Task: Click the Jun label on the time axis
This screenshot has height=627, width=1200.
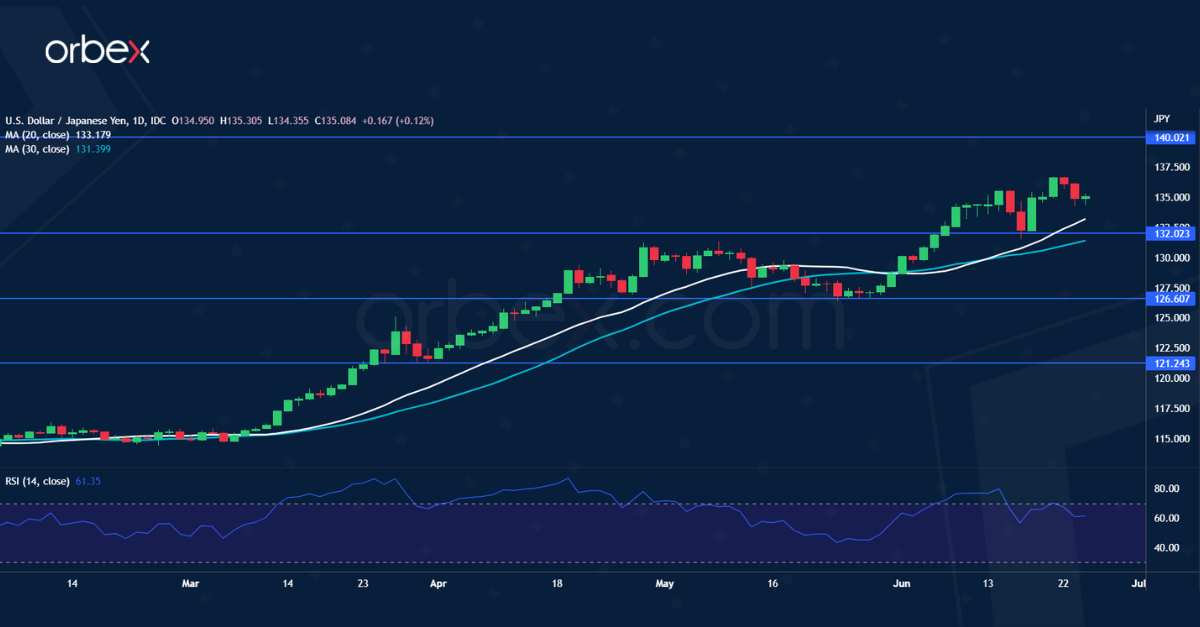Action: [901, 583]
